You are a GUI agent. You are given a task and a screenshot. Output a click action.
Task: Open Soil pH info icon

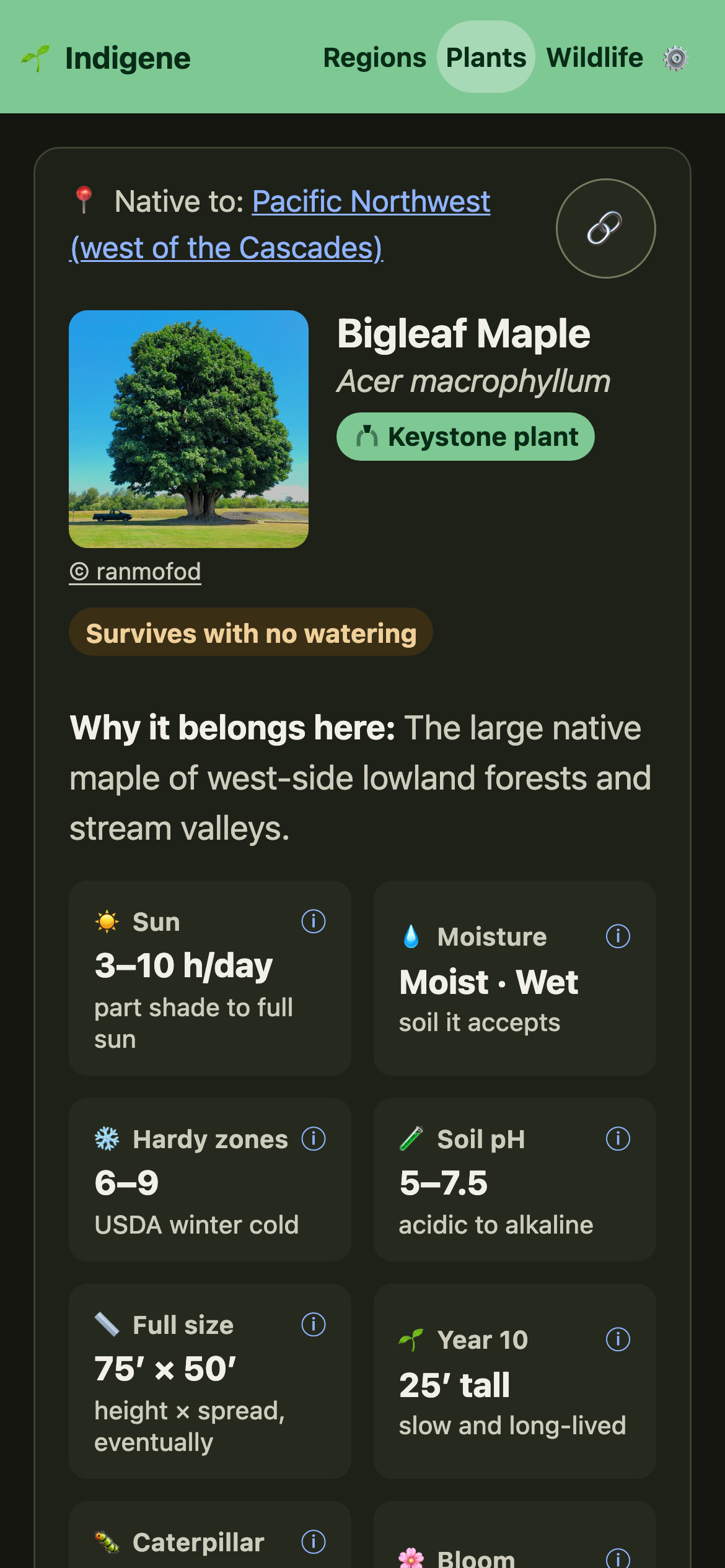click(618, 1139)
